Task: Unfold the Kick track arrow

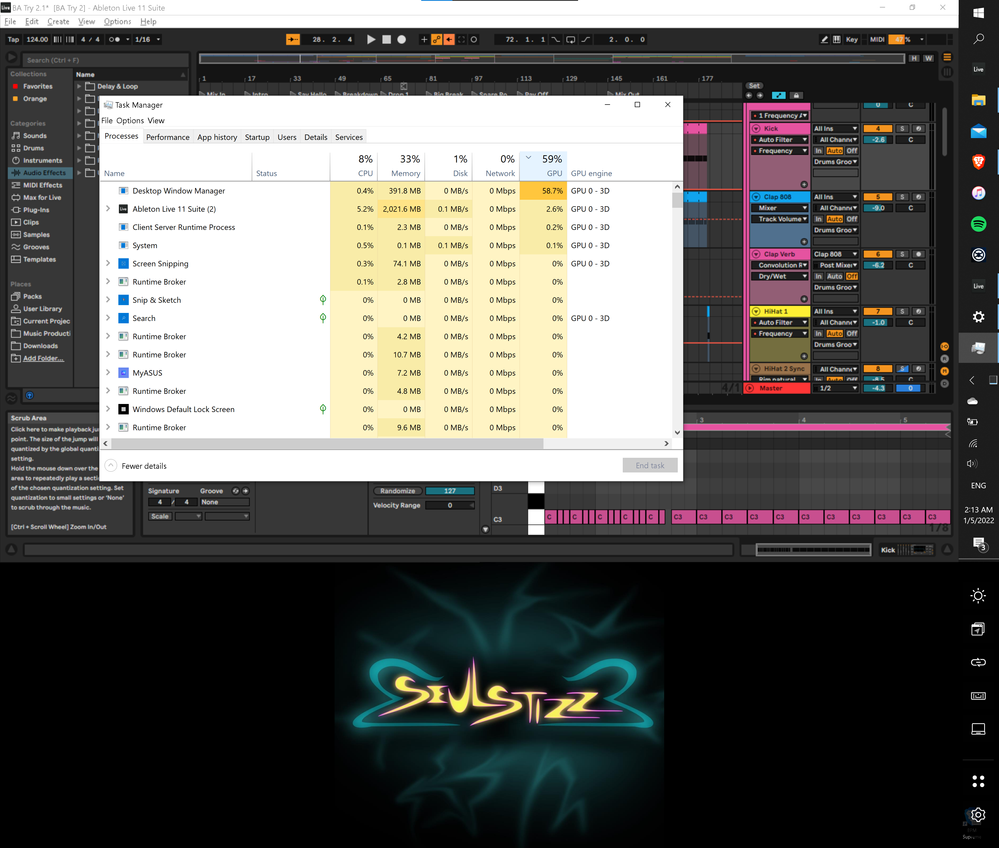Action: 756,129
